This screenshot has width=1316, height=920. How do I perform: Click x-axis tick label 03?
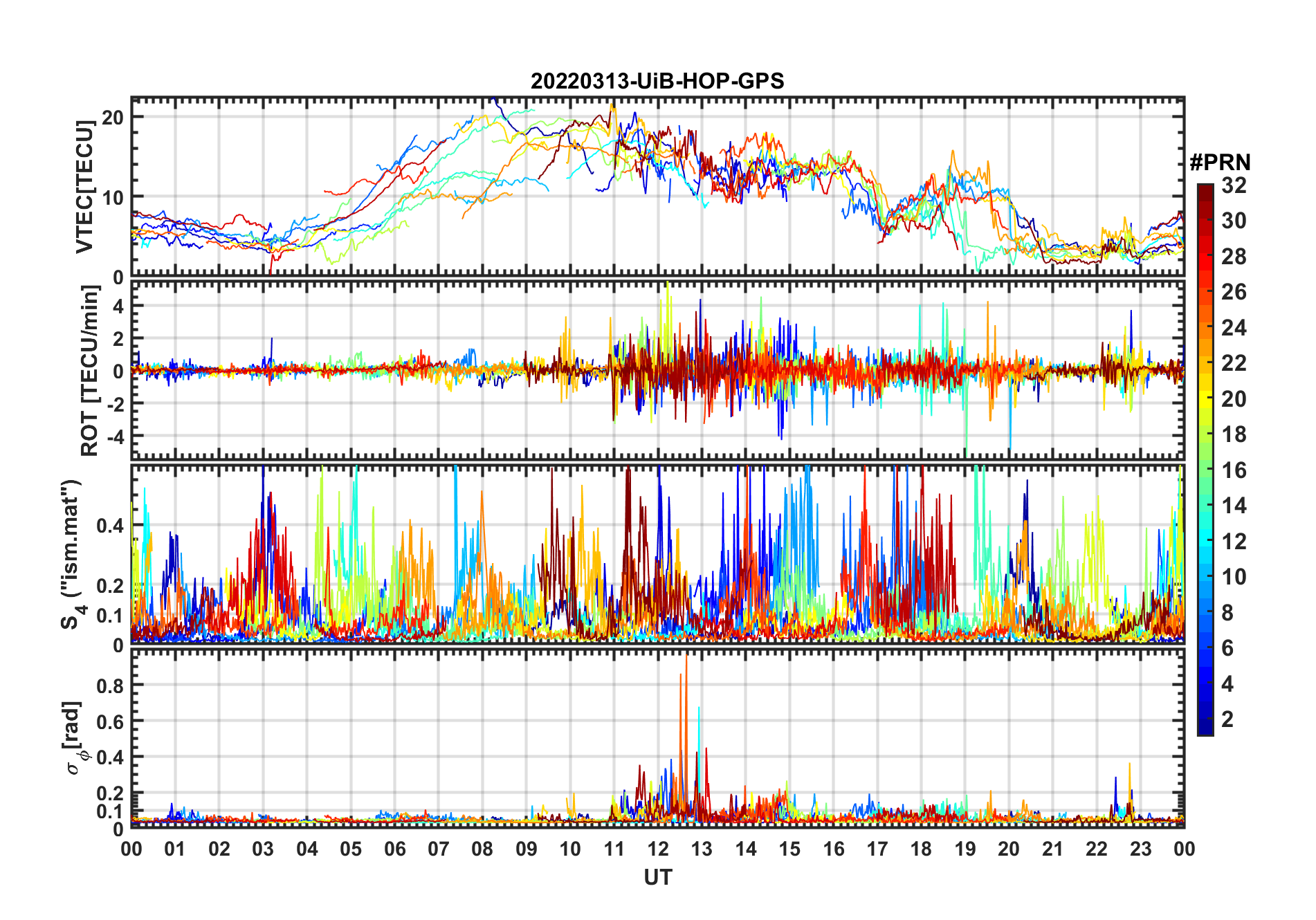[263, 849]
